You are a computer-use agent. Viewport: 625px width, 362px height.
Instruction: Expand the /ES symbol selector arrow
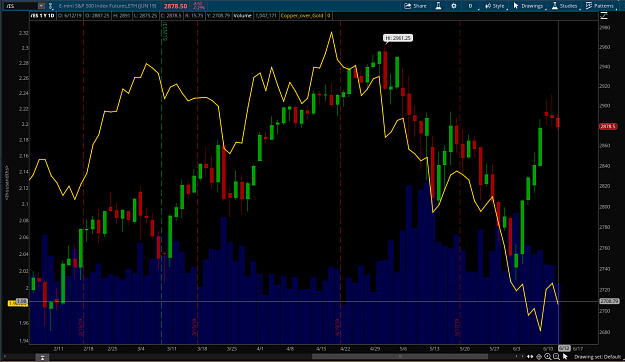[x=41, y=6]
